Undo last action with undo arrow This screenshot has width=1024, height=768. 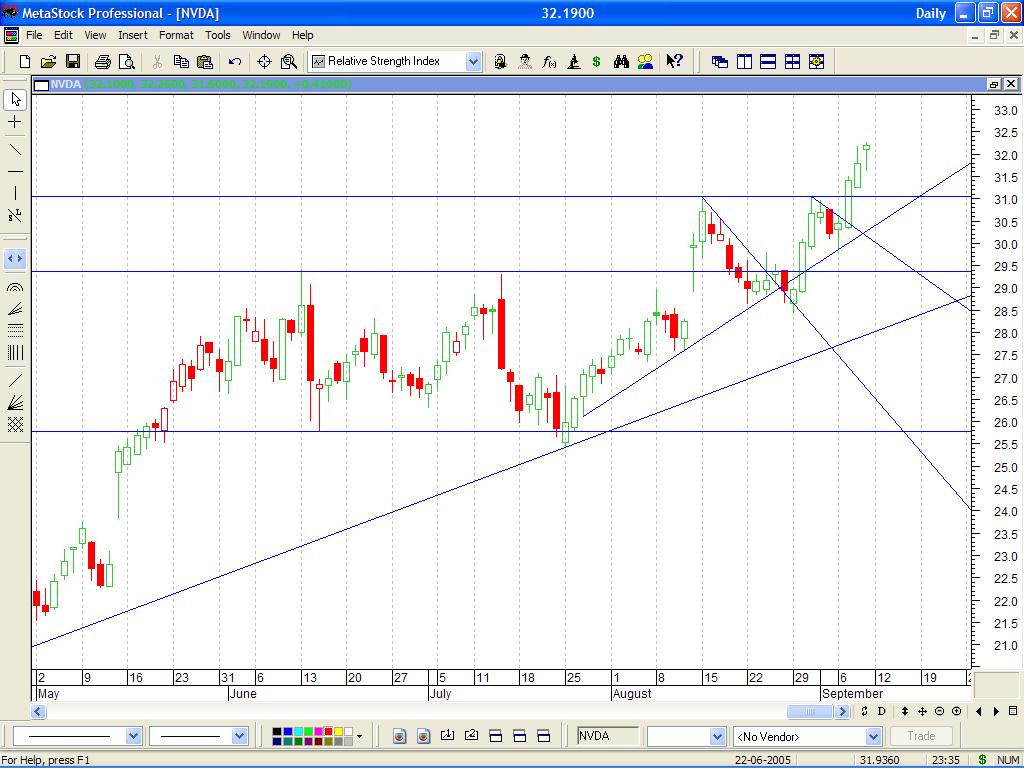235,61
